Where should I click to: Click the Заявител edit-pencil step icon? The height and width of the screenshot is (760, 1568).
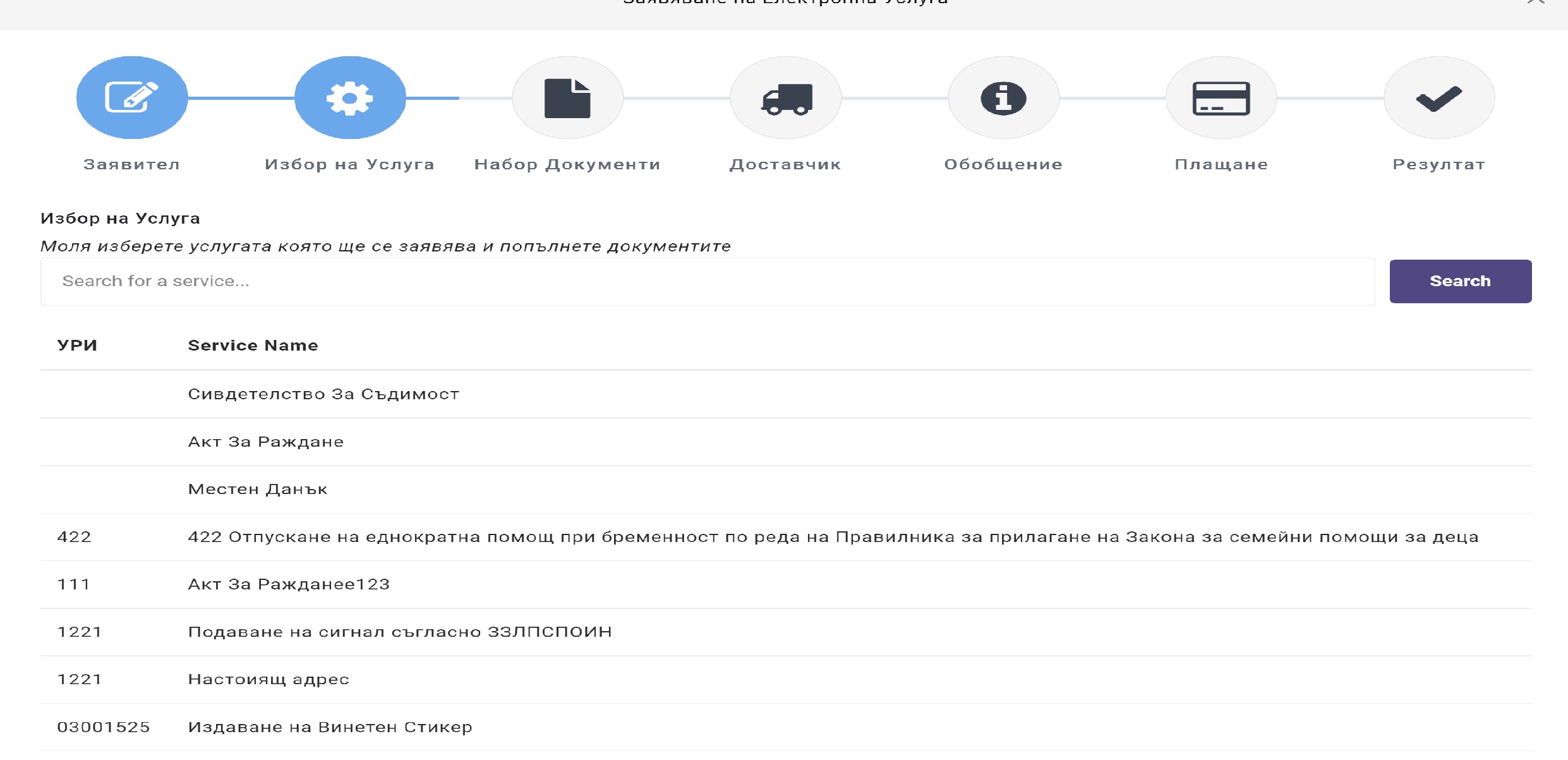(131, 98)
